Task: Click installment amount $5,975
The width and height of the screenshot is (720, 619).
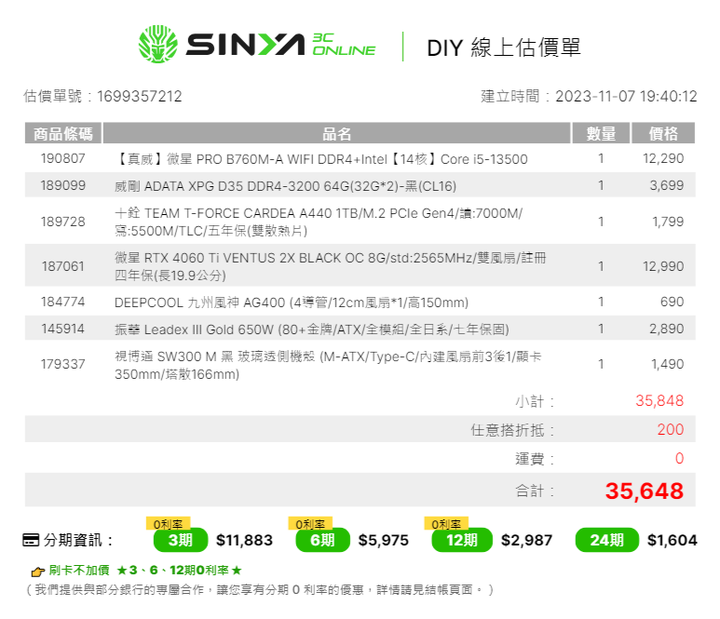Action: [x=383, y=540]
